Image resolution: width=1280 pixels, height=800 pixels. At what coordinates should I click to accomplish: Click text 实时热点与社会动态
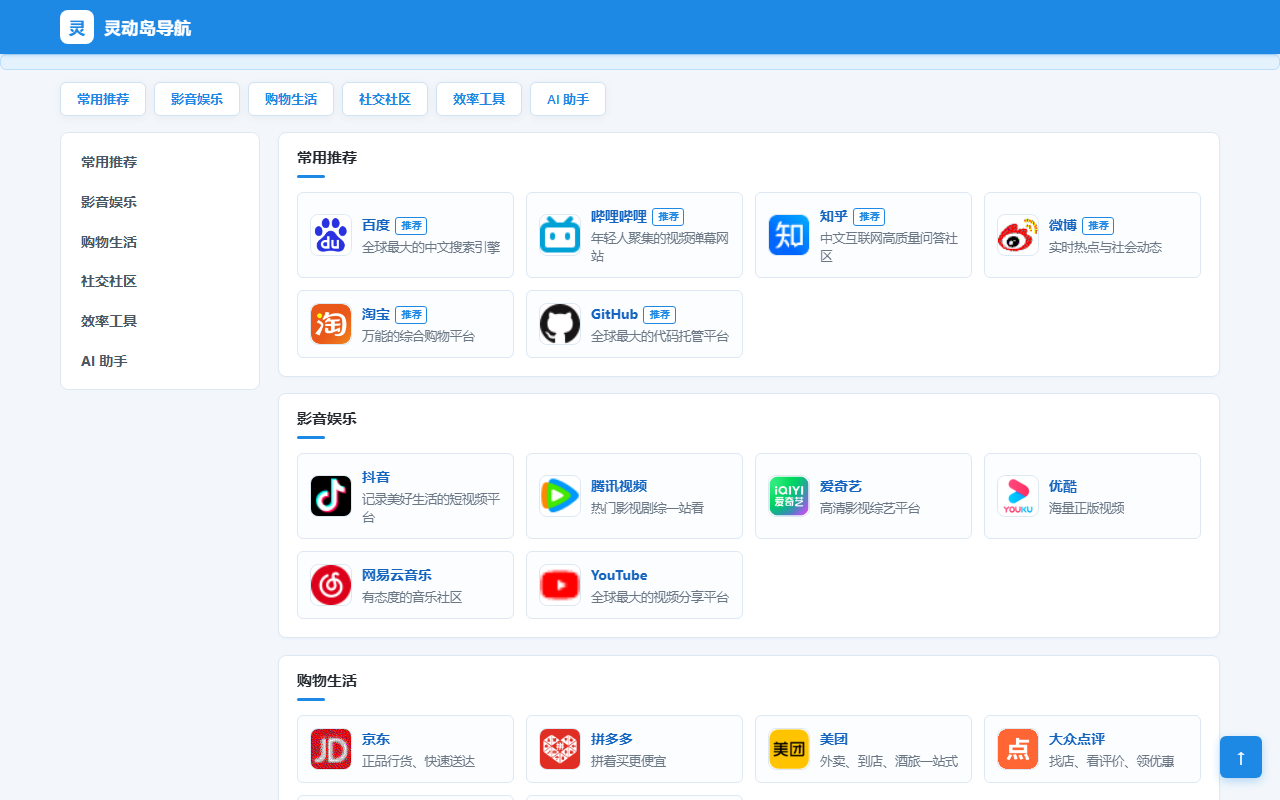click(1105, 247)
